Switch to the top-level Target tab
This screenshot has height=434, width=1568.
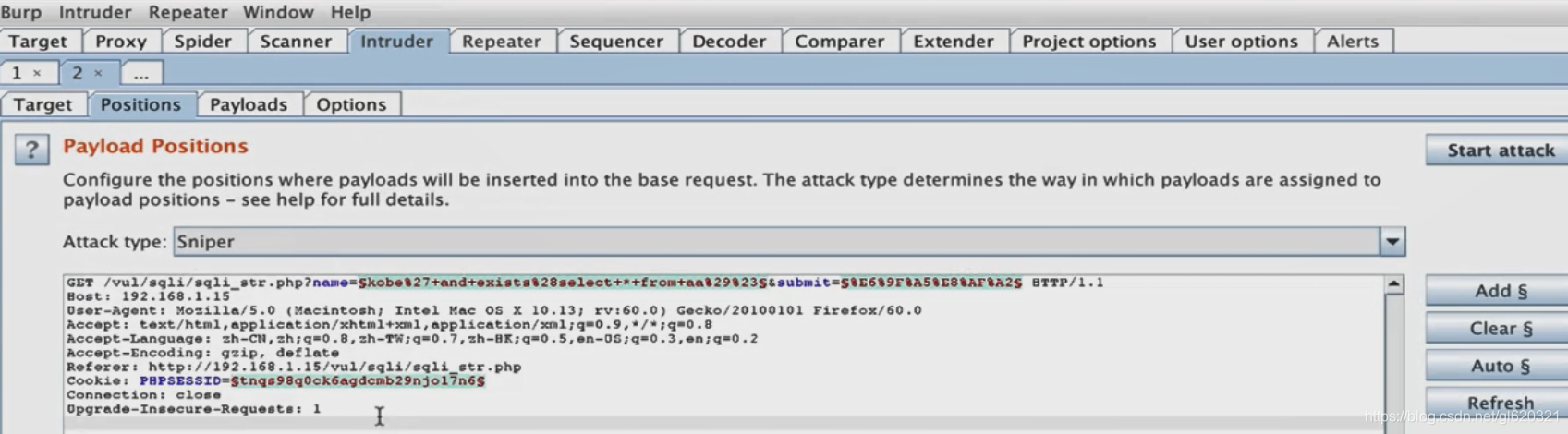point(39,42)
